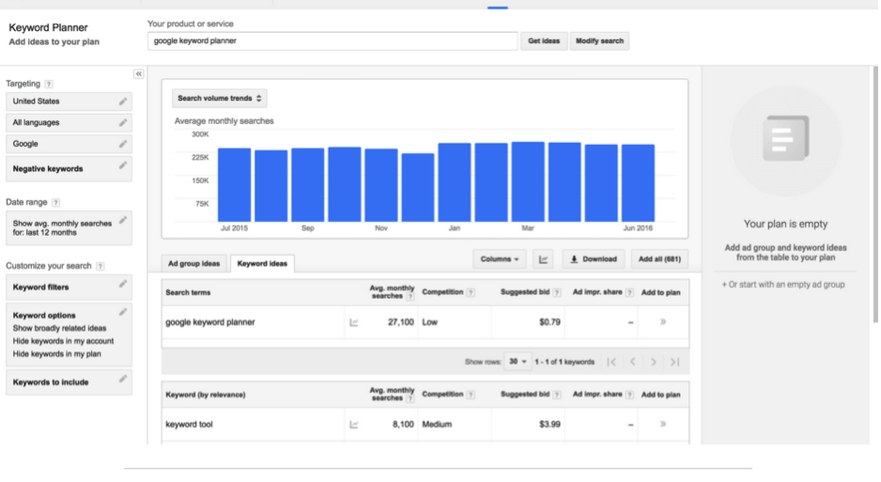Select the Keyword ideas tab

point(262,263)
